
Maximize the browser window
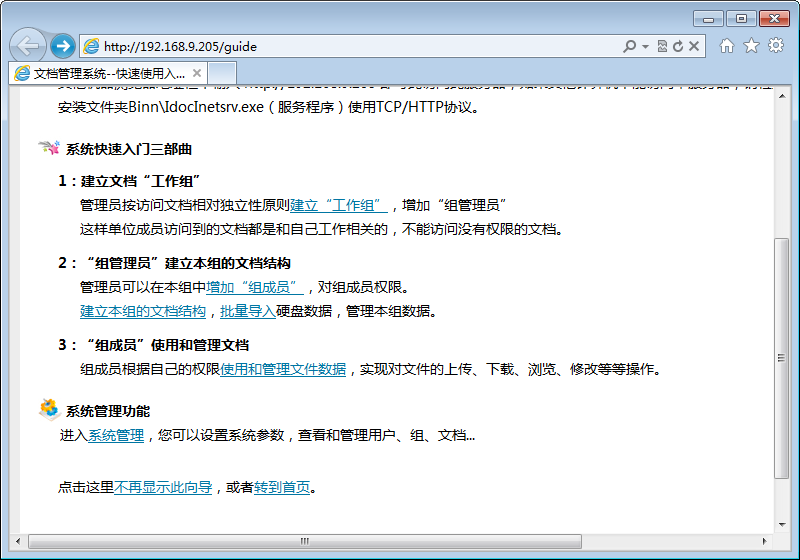pyautogui.click(x=741, y=19)
